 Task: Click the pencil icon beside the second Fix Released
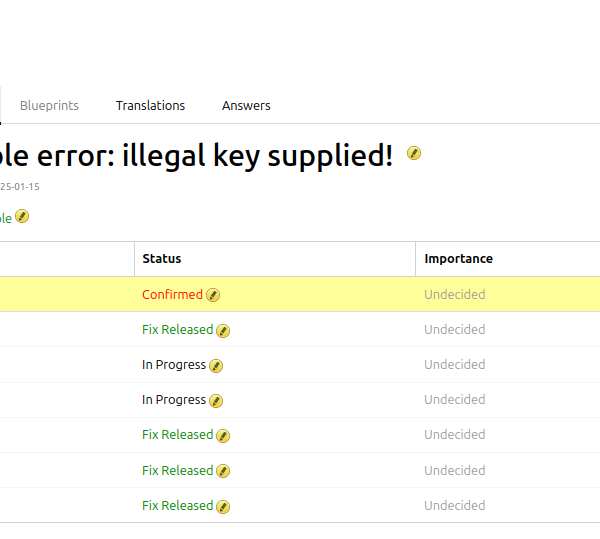click(223, 436)
